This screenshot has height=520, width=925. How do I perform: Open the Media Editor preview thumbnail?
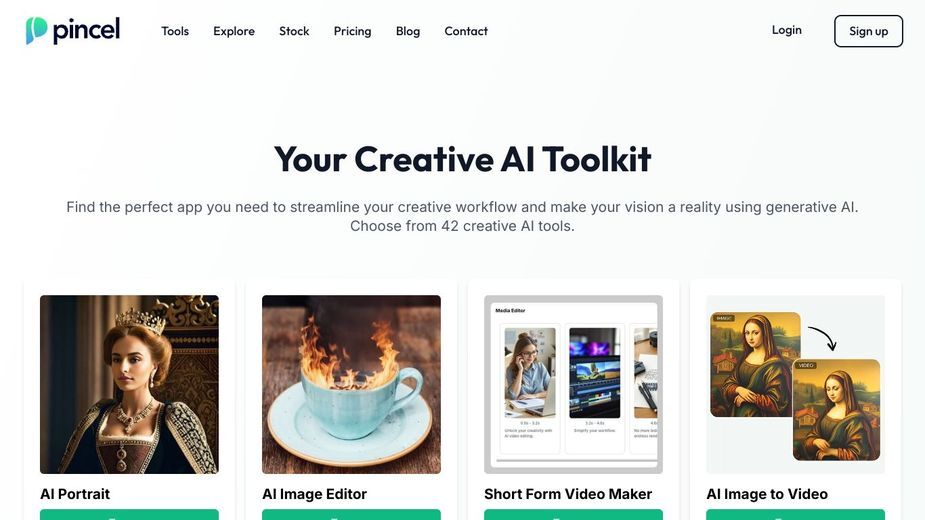click(x=573, y=384)
